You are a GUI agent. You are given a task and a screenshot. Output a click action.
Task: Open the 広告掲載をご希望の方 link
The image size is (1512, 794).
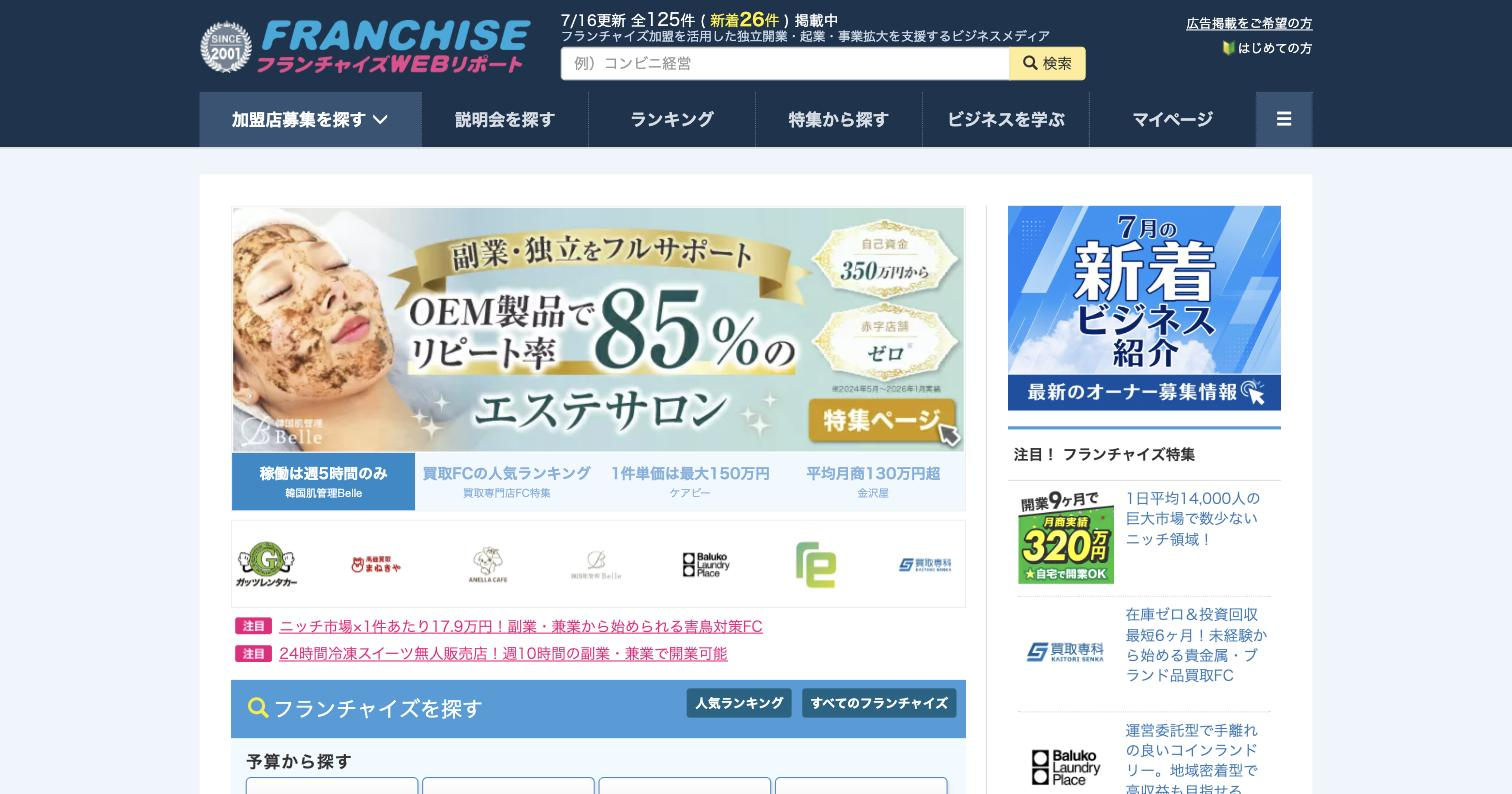[x=1249, y=23]
